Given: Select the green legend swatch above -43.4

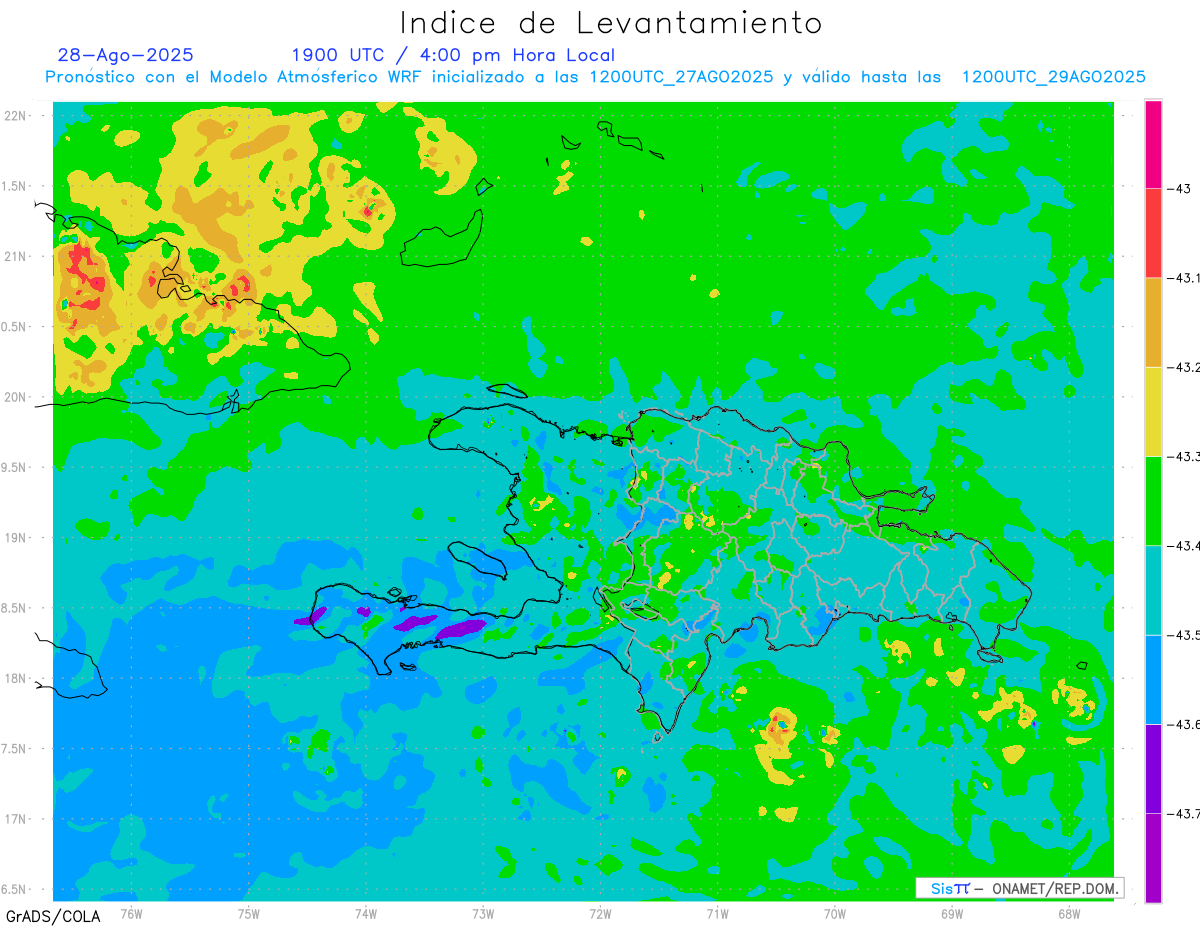Looking at the screenshot, I should pyautogui.click(x=1153, y=500).
